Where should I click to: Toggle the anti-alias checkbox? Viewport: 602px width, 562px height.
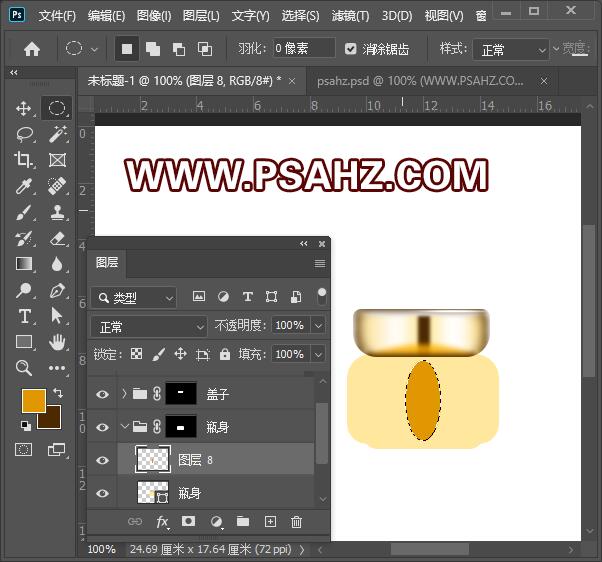coord(350,49)
